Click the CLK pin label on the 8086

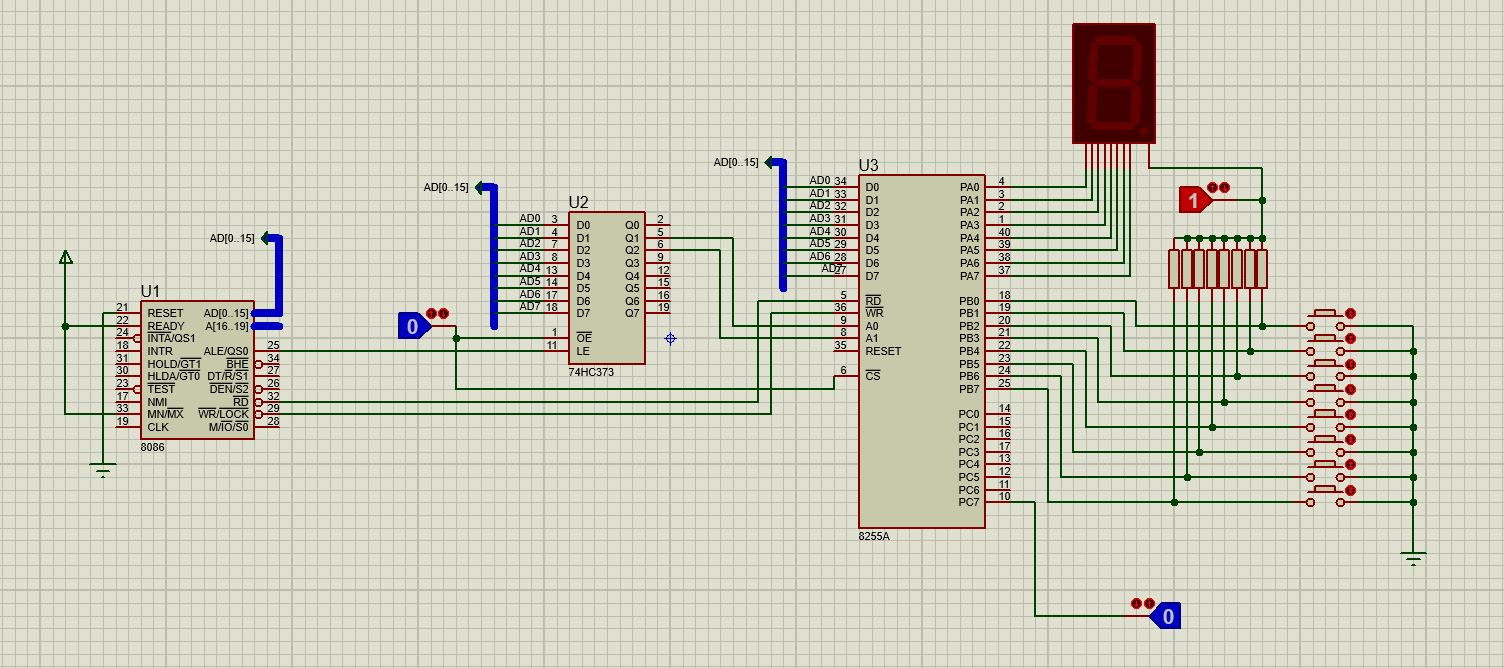(x=160, y=426)
